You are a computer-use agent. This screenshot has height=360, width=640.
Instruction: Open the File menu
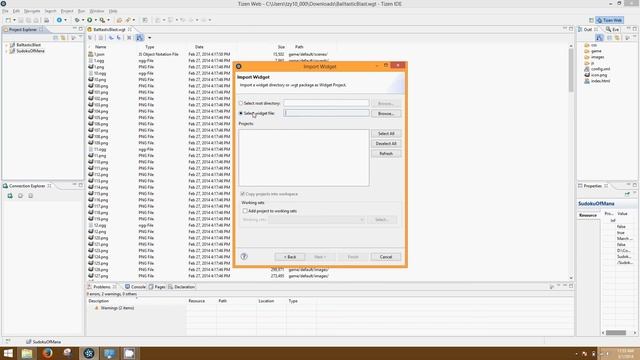5,11
